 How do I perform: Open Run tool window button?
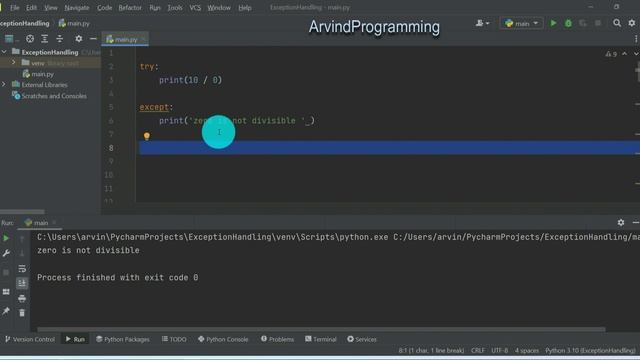point(75,339)
